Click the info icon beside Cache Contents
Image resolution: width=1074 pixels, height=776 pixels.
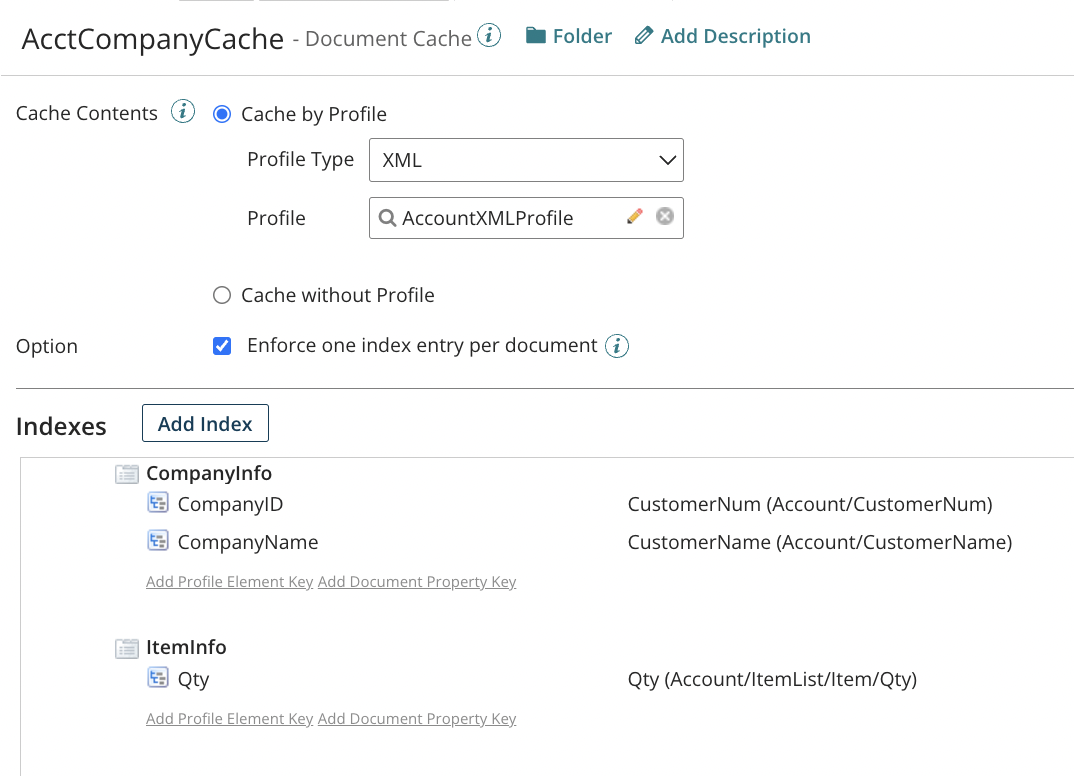coord(183,112)
